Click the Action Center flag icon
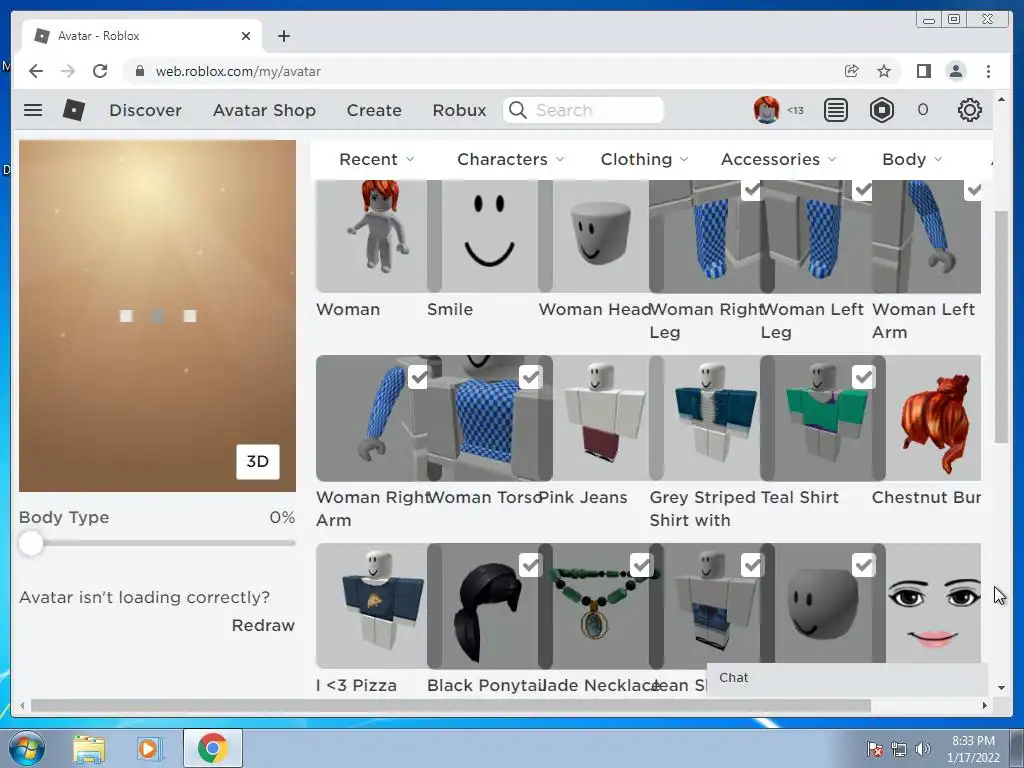Image resolution: width=1024 pixels, height=768 pixels. 874,749
